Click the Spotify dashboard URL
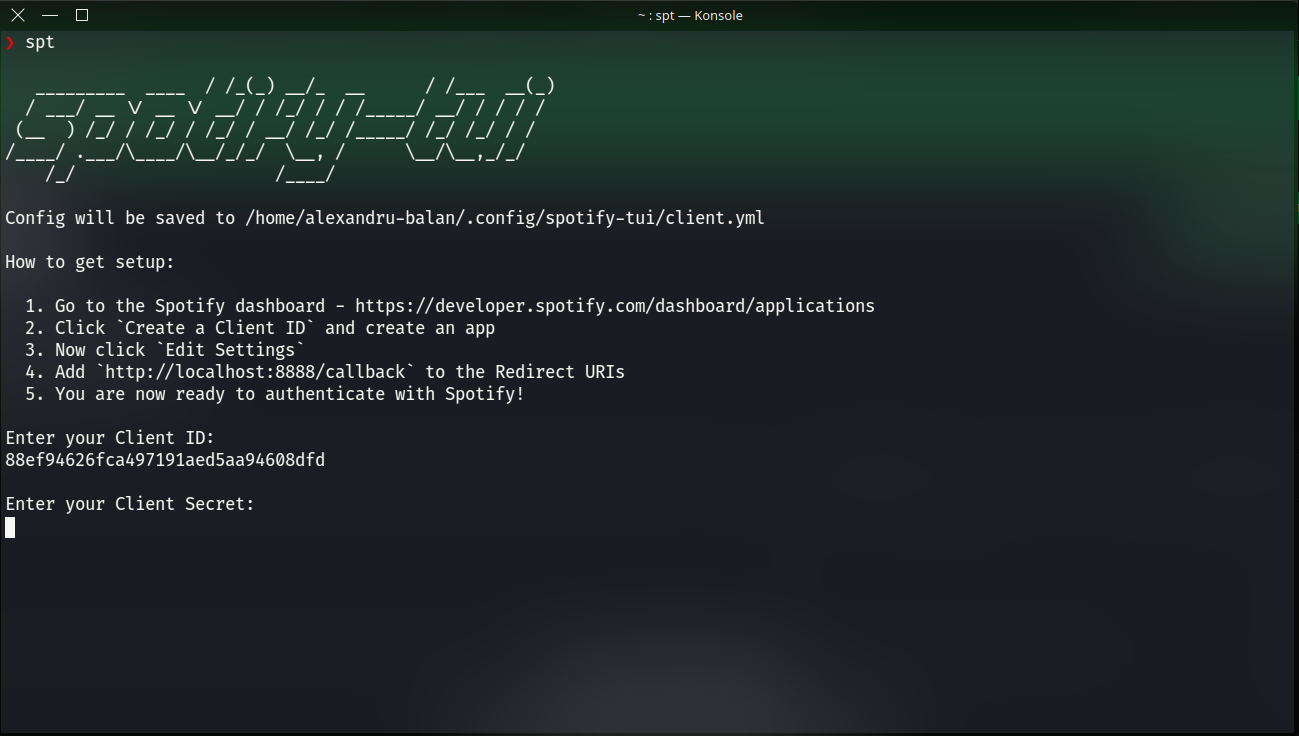This screenshot has width=1299, height=736. [615, 306]
